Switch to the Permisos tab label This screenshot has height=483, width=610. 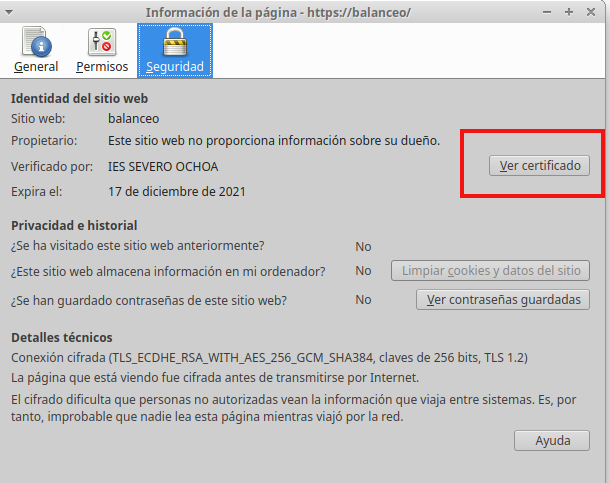pyautogui.click(x=102, y=67)
